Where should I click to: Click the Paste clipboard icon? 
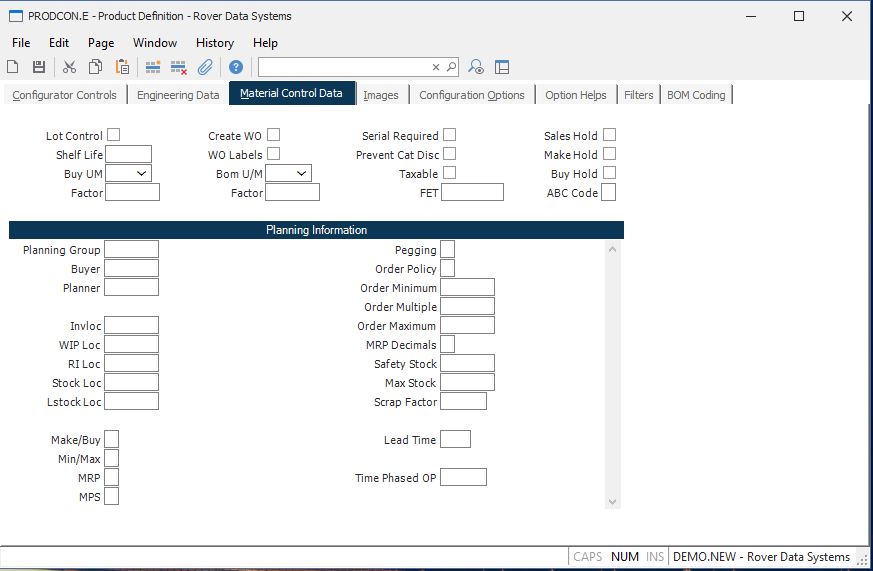click(x=122, y=67)
